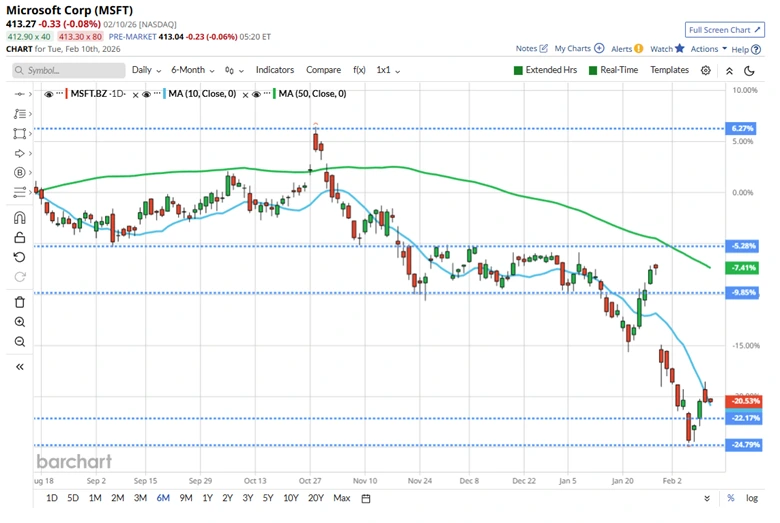Open the Daily frequency dropdown
The height and width of the screenshot is (523, 780).
(146, 70)
